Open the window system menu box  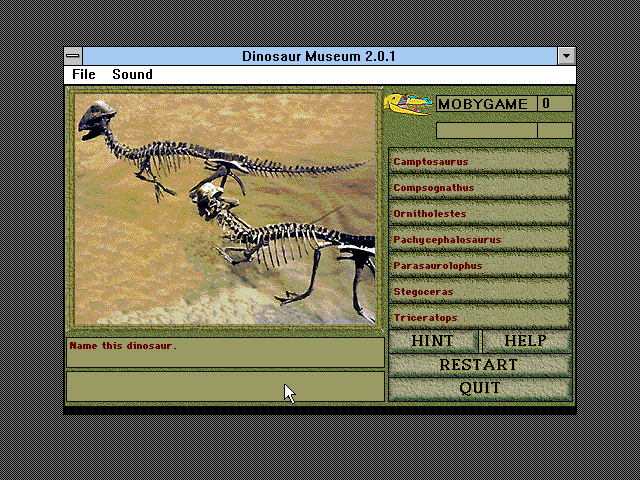click(x=73, y=56)
